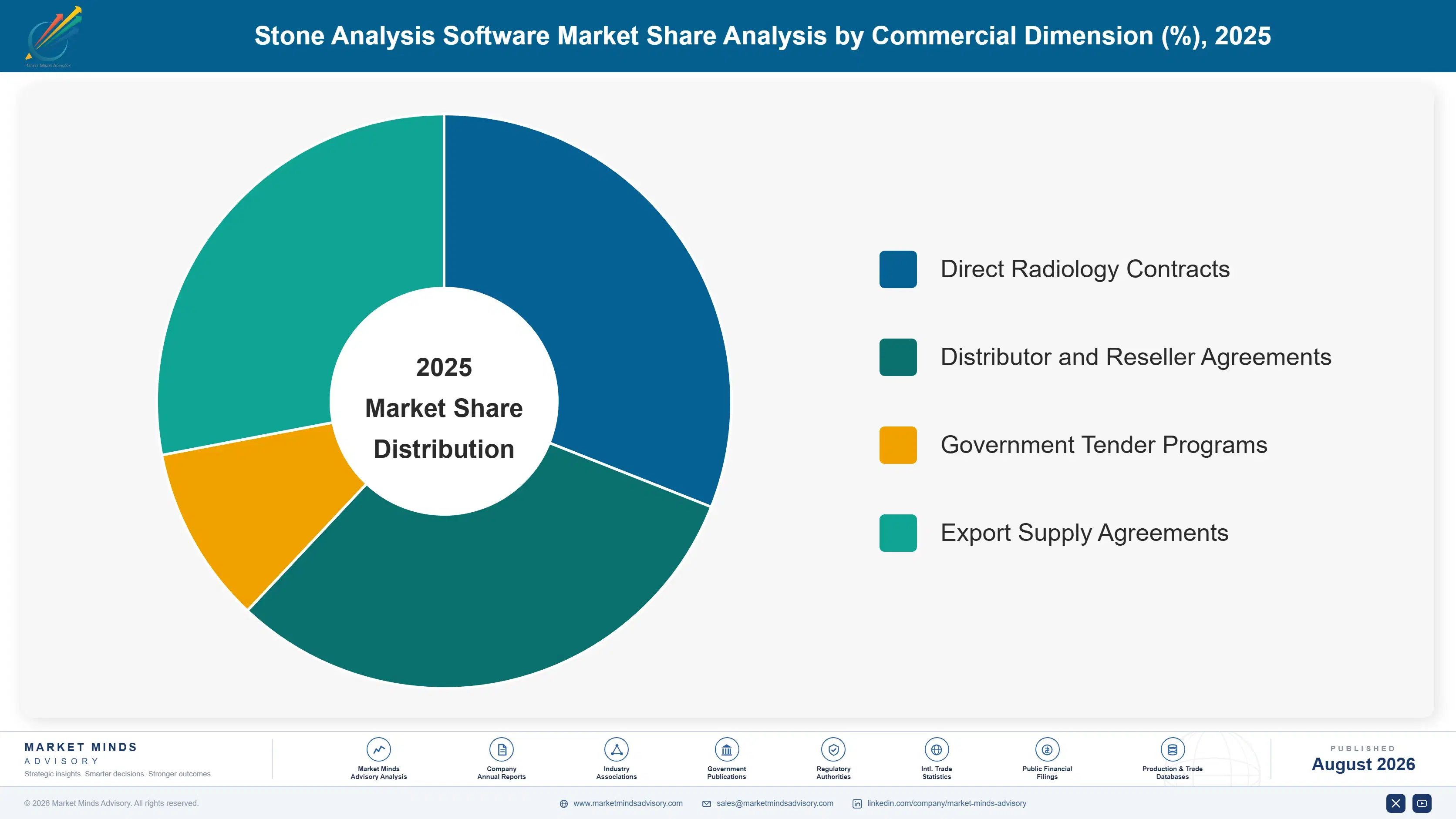Image resolution: width=1456 pixels, height=819 pixels.
Task: Open www.marketmindsadvisory.com link
Action: point(628,803)
